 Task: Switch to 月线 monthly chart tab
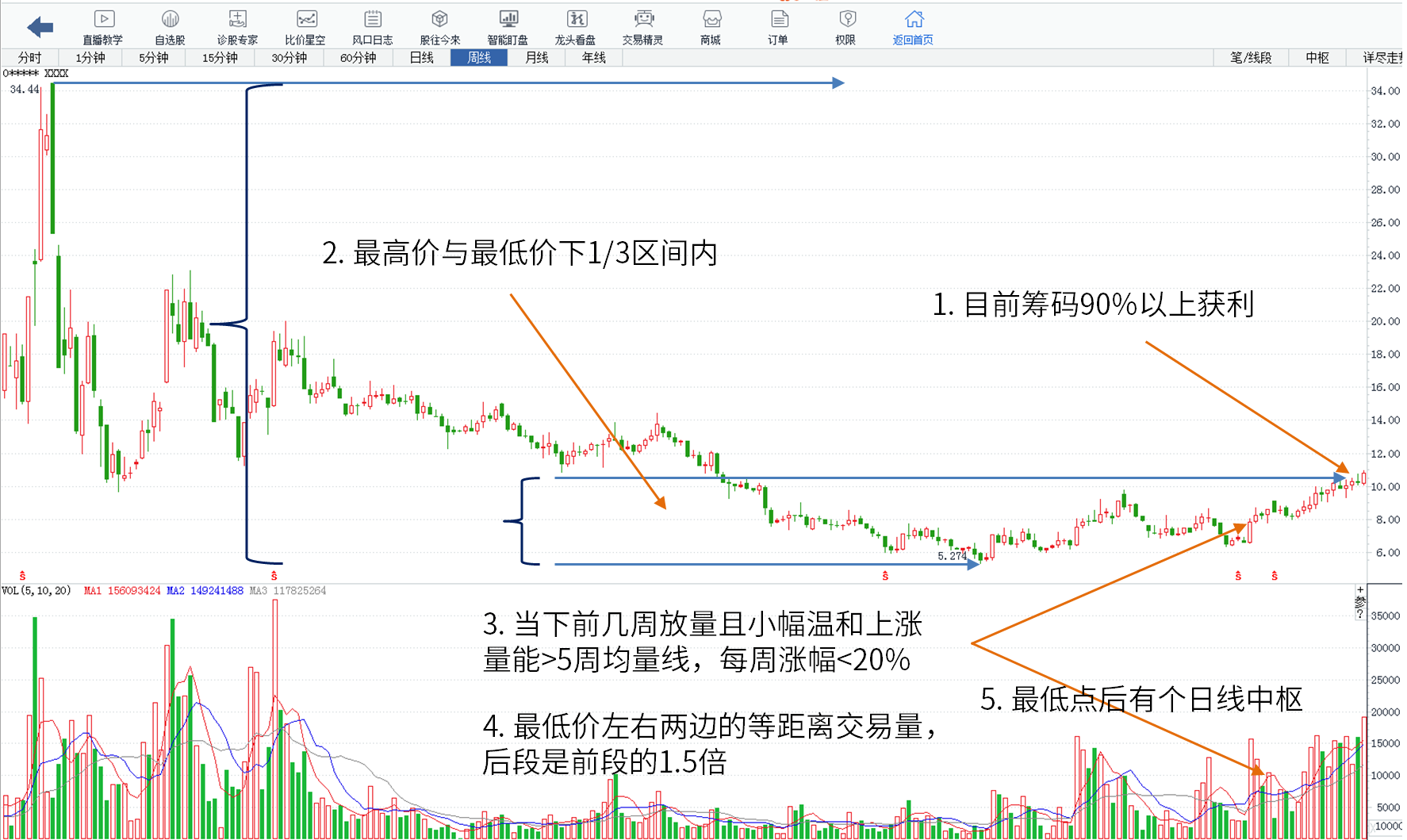537,58
